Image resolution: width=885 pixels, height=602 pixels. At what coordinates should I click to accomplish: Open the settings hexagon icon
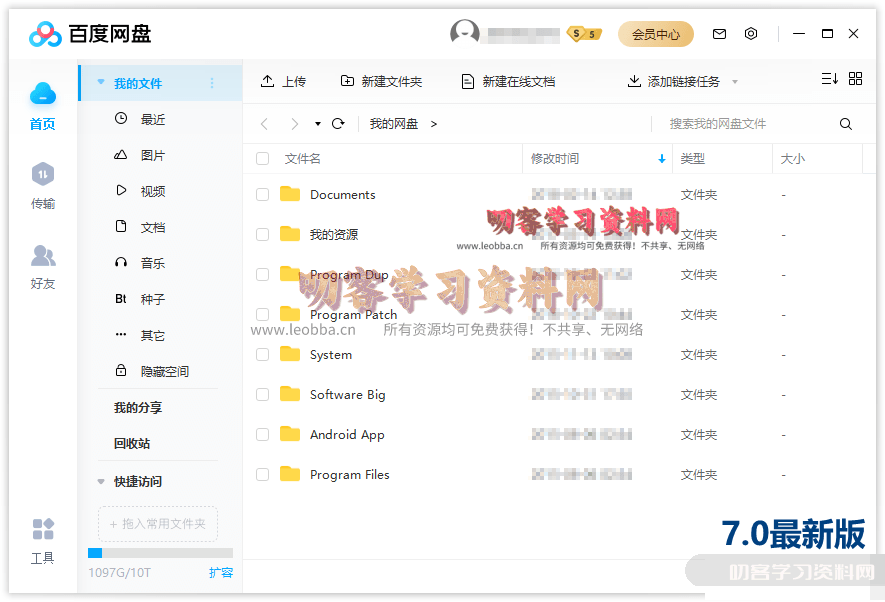coord(751,34)
